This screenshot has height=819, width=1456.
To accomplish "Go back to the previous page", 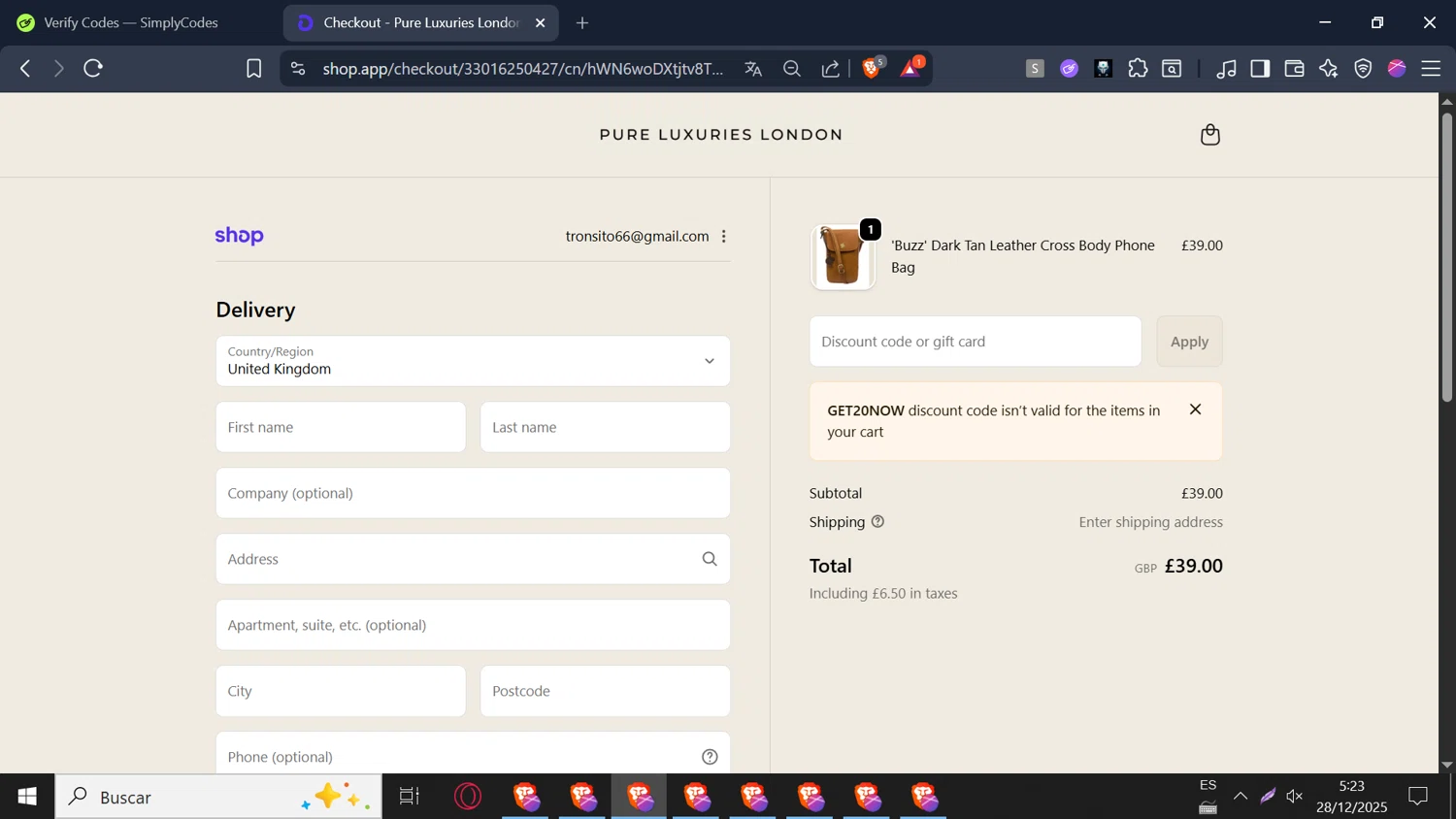I will pyautogui.click(x=25, y=69).
